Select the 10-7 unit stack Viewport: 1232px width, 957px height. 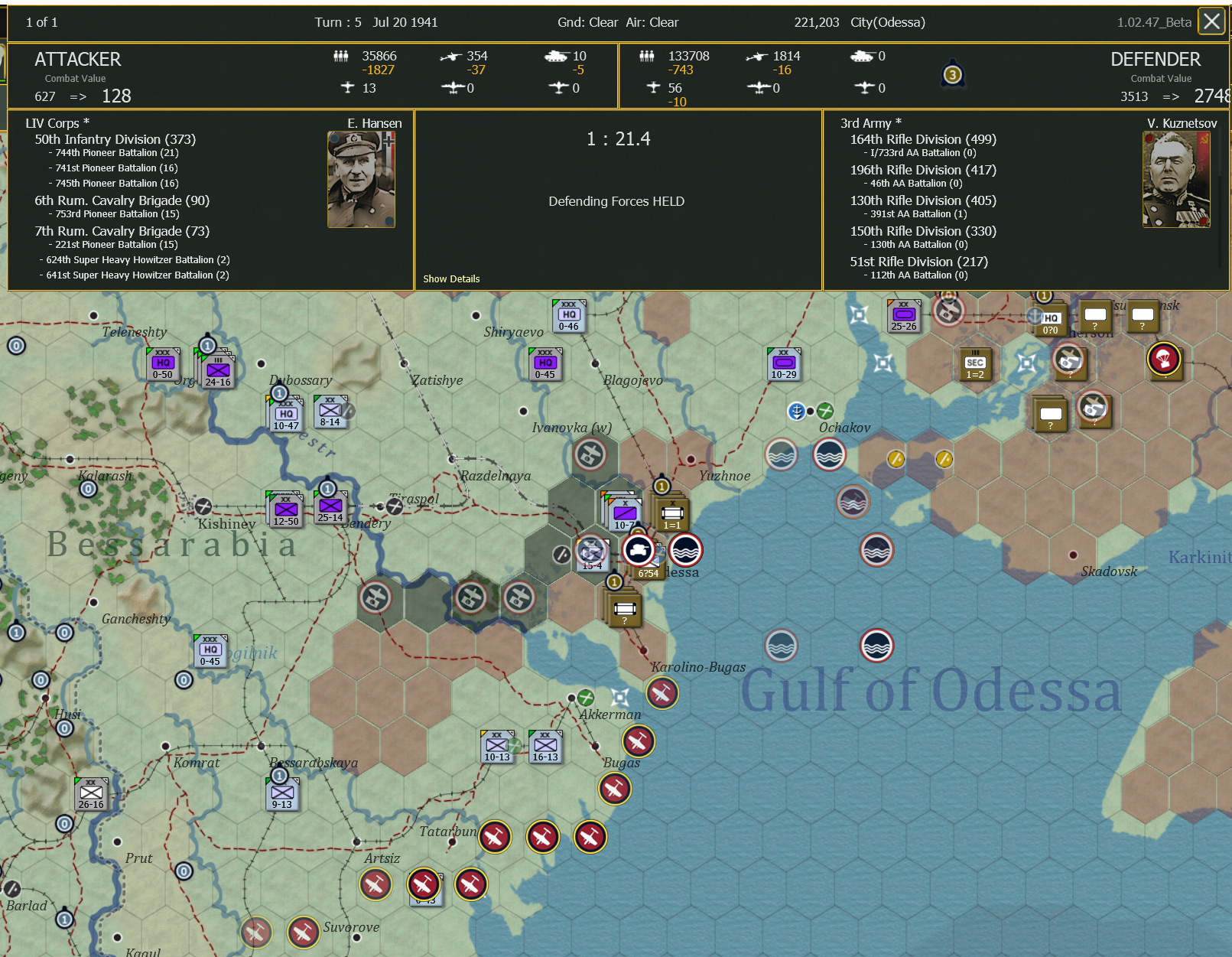click(625, 513)
